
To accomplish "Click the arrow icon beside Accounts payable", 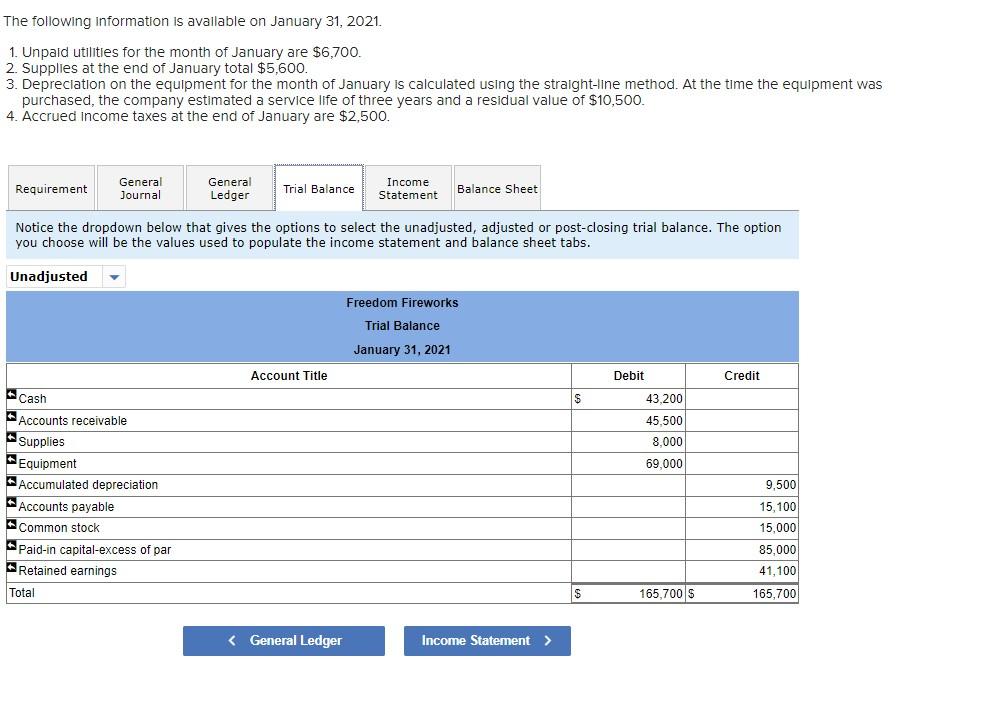I will [11, 502].
